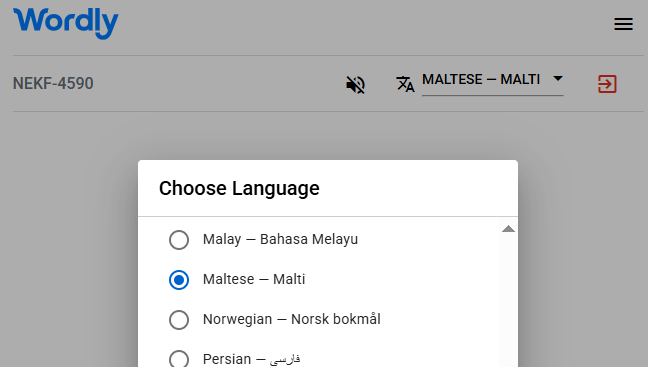The height and width of the screenshot is (367, 648).
Task: Click the language list scrollbar track
Action: click(508, 300)
